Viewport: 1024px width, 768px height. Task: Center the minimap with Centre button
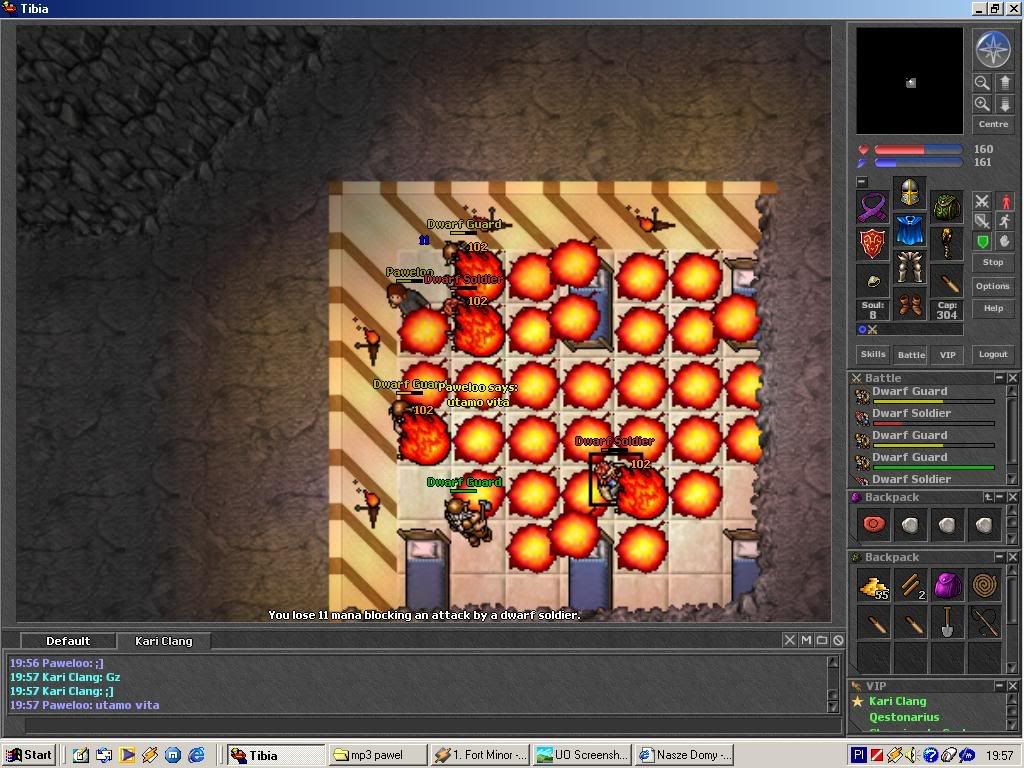pos(993,124)
